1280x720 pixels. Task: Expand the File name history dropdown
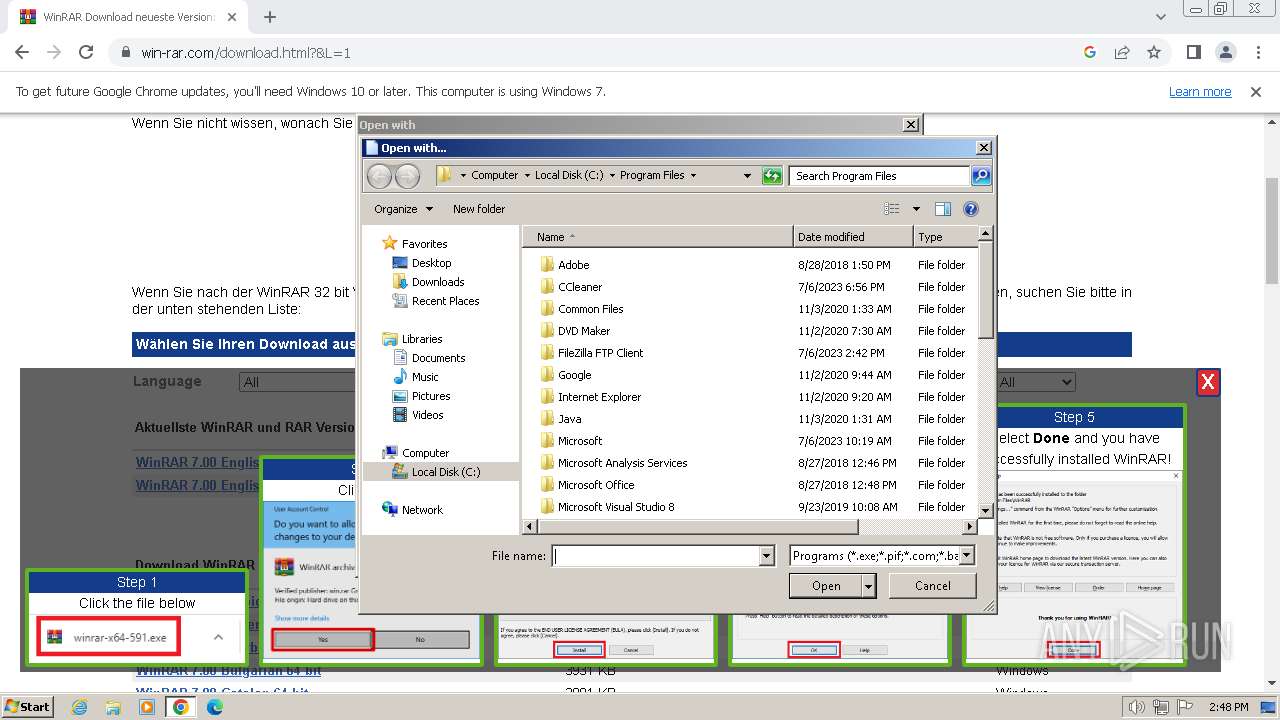point(767,556)
